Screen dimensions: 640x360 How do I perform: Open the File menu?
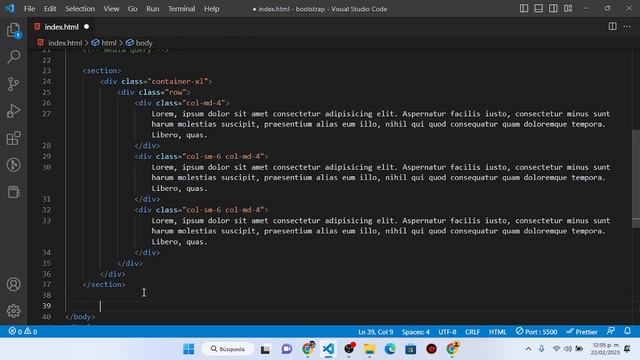[29, 9]
